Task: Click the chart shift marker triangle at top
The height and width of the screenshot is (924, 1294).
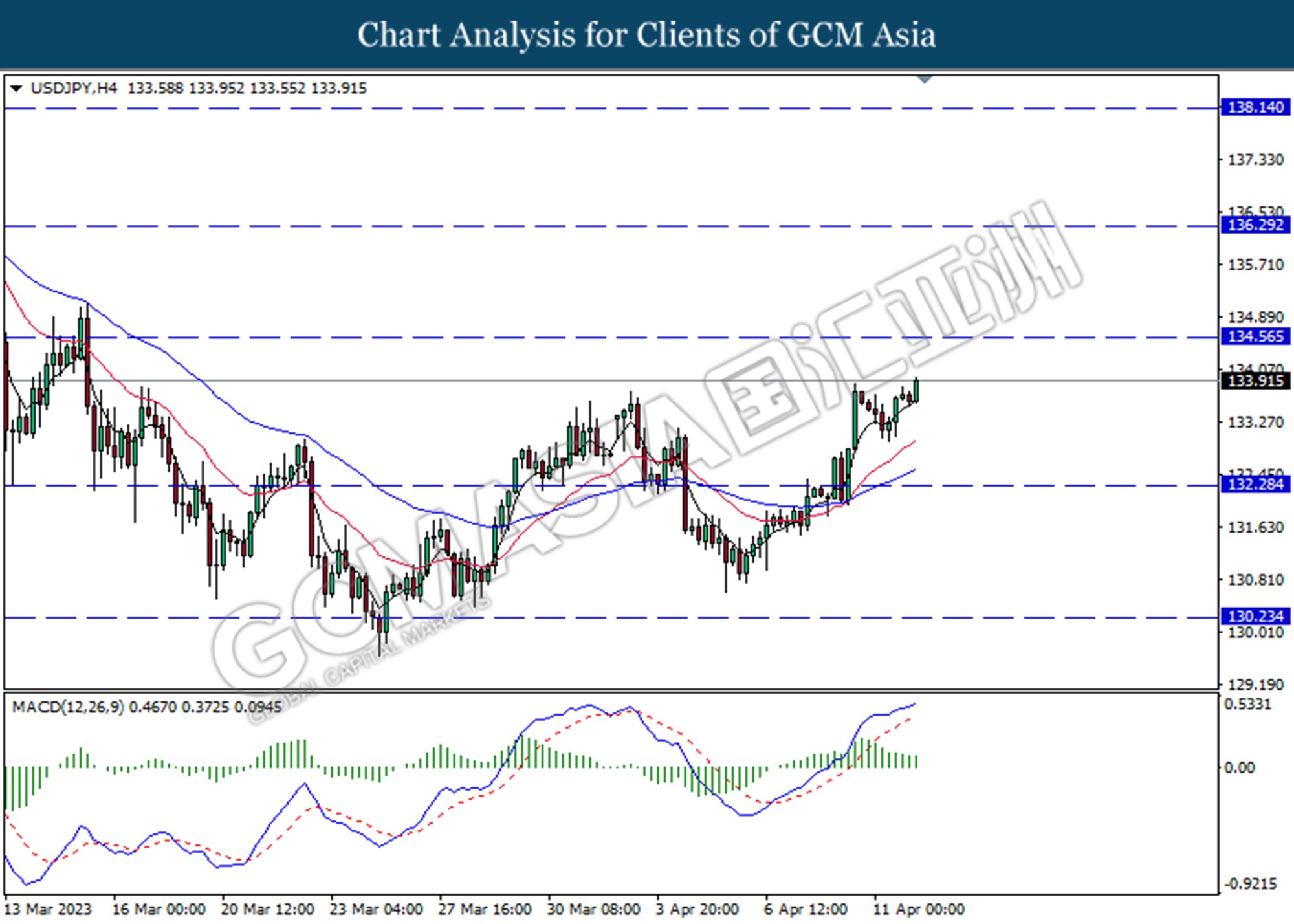Action: [x=925, y=80]
